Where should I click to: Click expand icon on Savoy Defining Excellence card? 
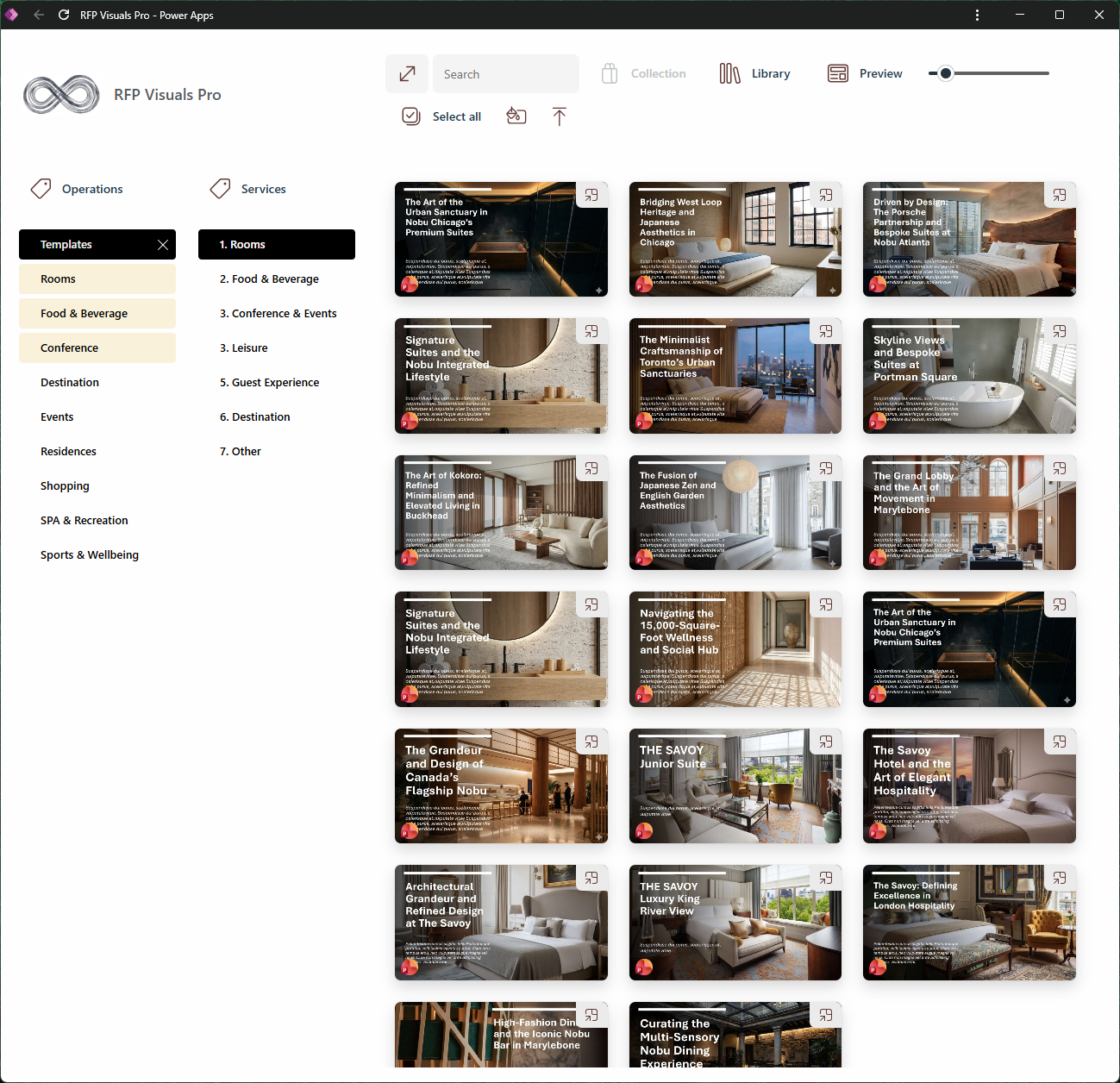[1060, 878]
